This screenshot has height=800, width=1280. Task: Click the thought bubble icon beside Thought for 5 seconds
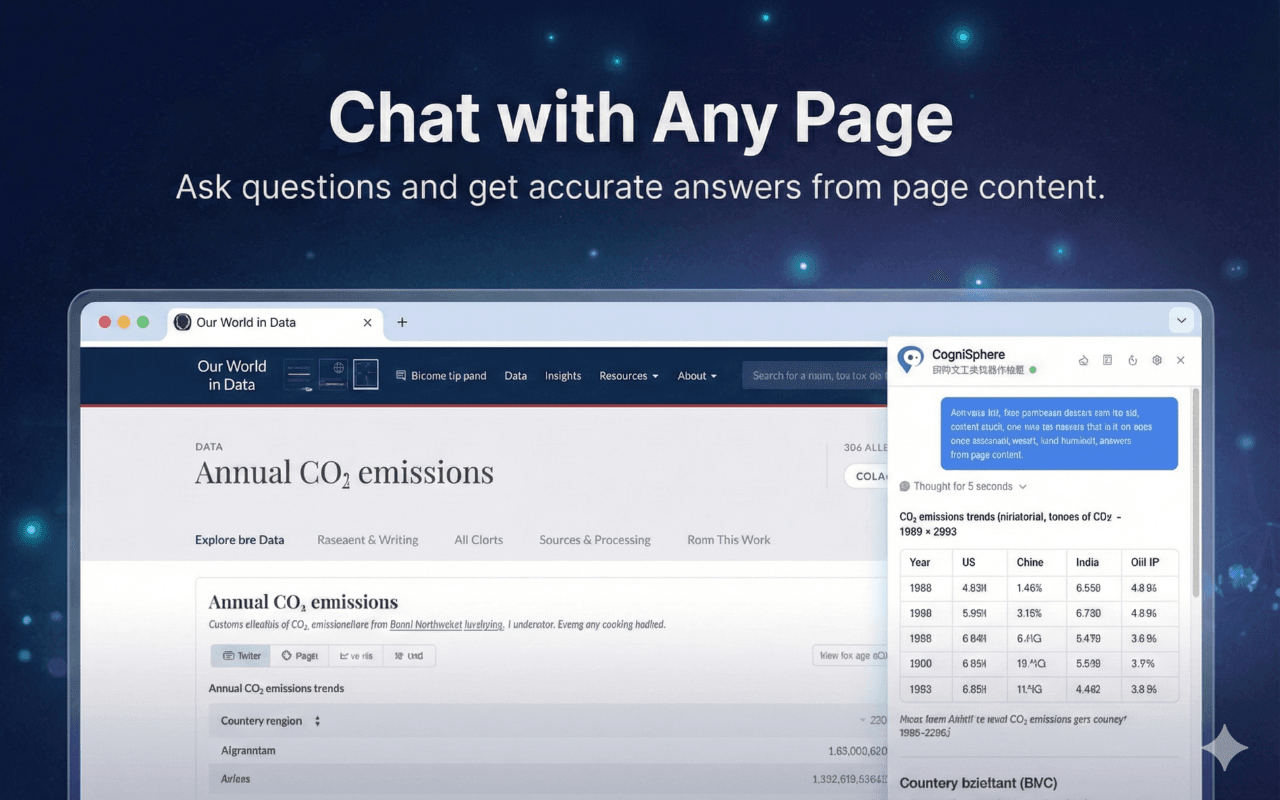coord(905,487)
